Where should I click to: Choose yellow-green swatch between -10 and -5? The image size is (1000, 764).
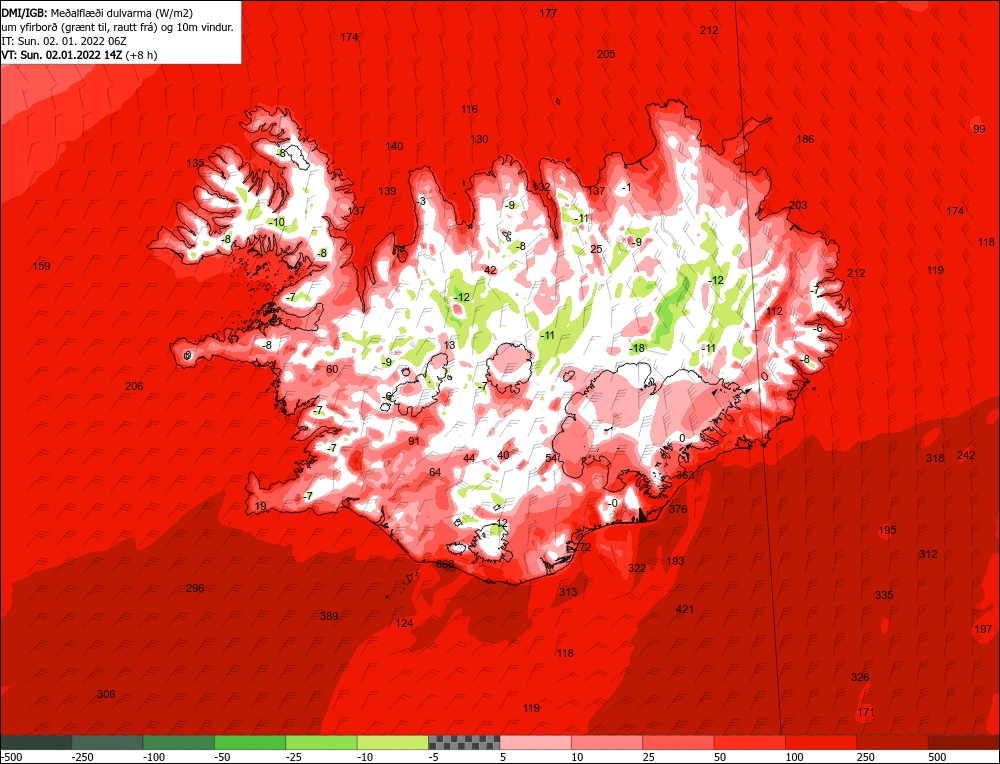point(393,742)
